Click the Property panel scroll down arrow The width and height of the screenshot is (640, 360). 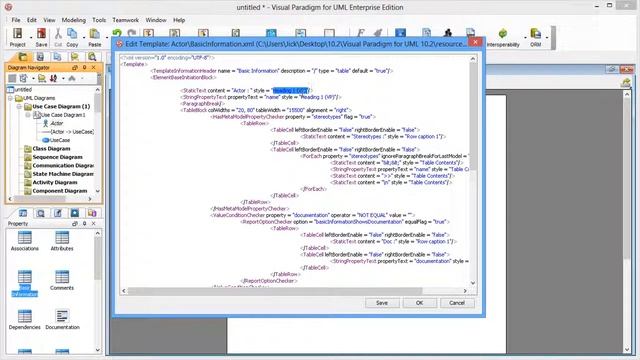(x=98, y=350)
